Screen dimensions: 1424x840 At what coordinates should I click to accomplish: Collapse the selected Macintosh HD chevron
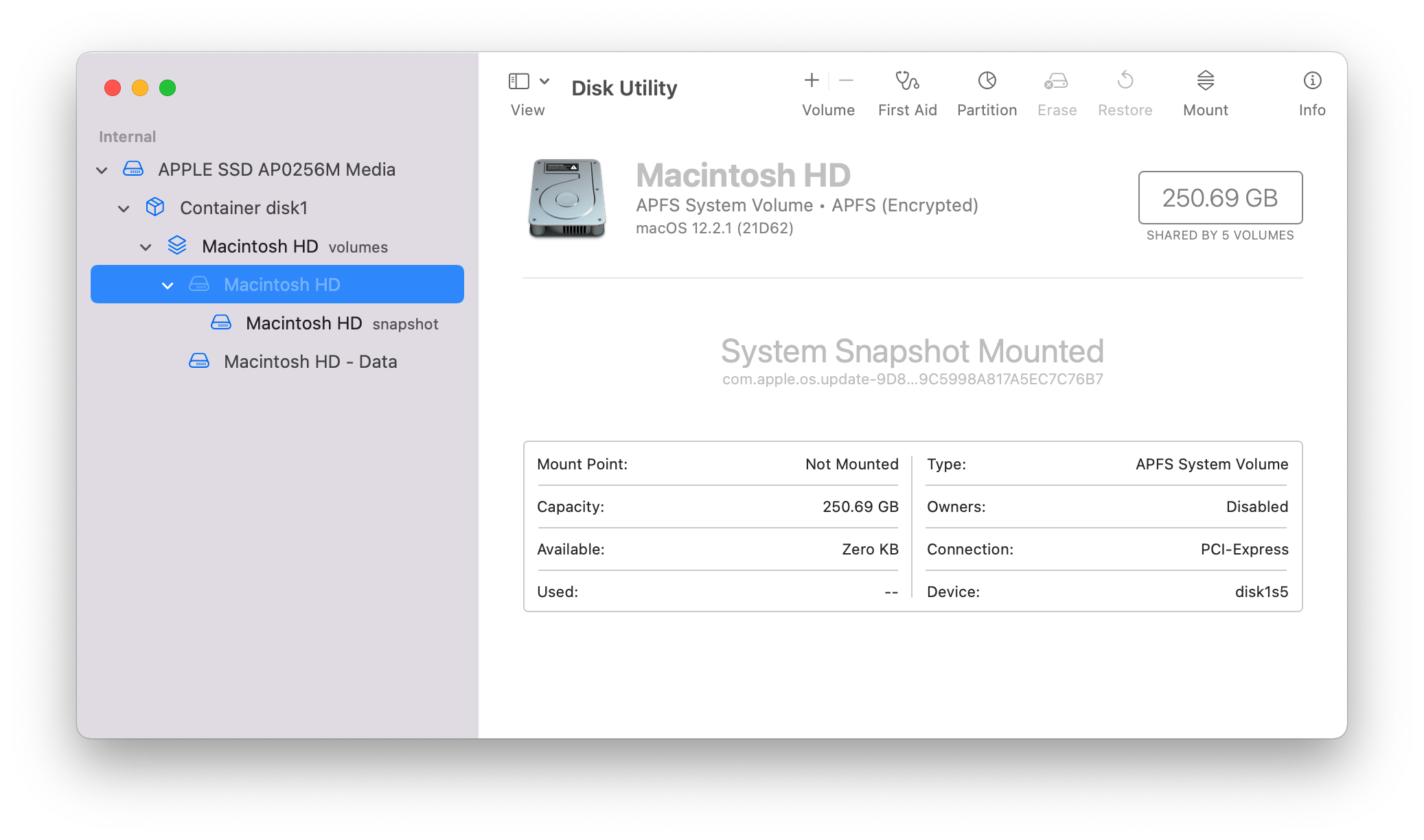click(x=168, y=285)
